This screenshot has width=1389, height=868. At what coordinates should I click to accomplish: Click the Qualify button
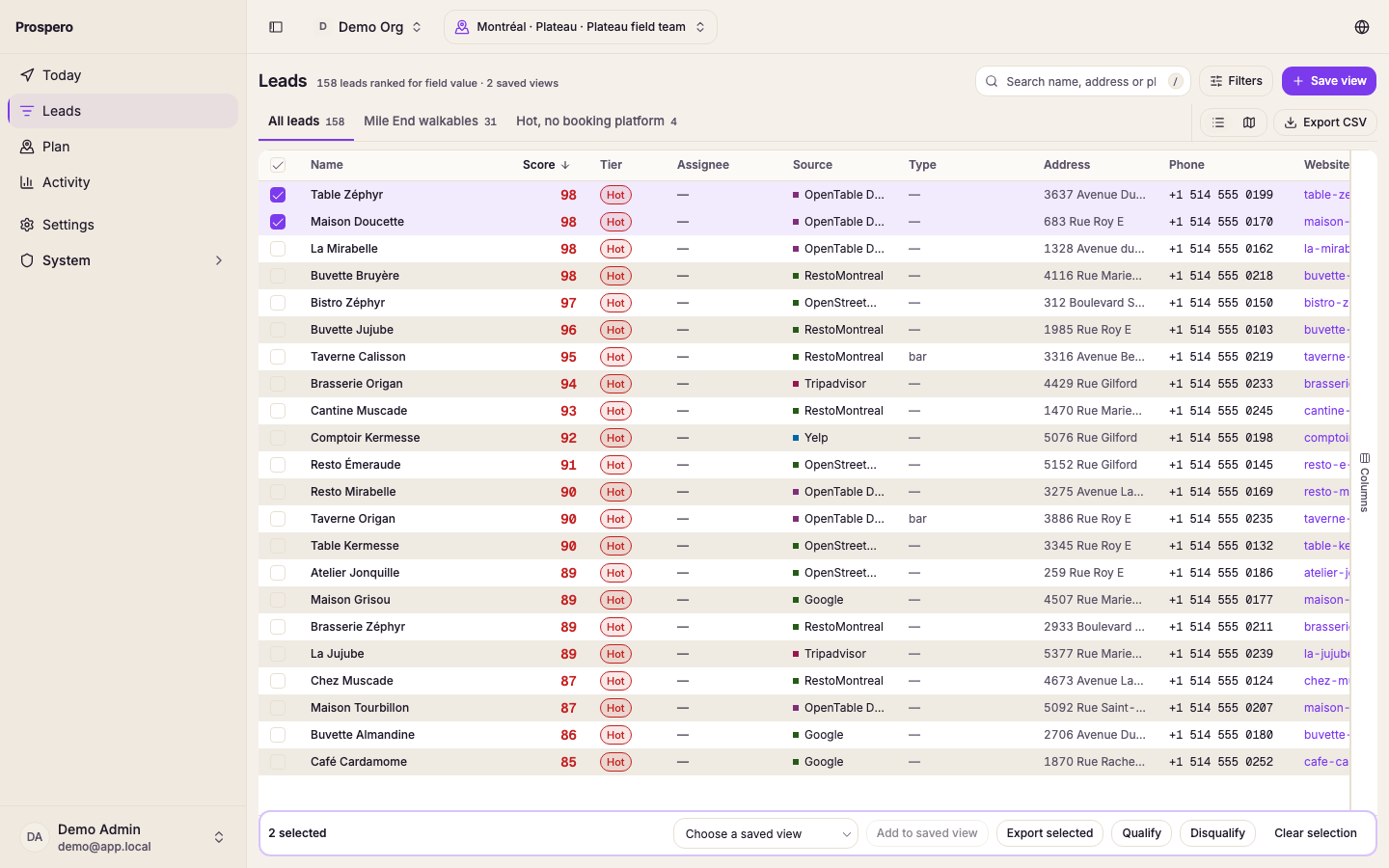pyautogui.click(x=1141, y=833)
